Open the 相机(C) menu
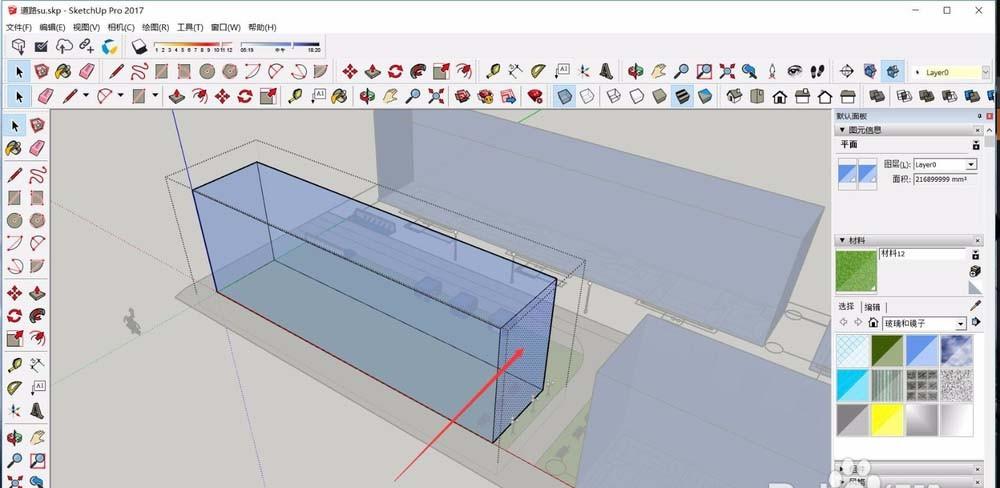 pyautogui.click(x=121, y=27)
